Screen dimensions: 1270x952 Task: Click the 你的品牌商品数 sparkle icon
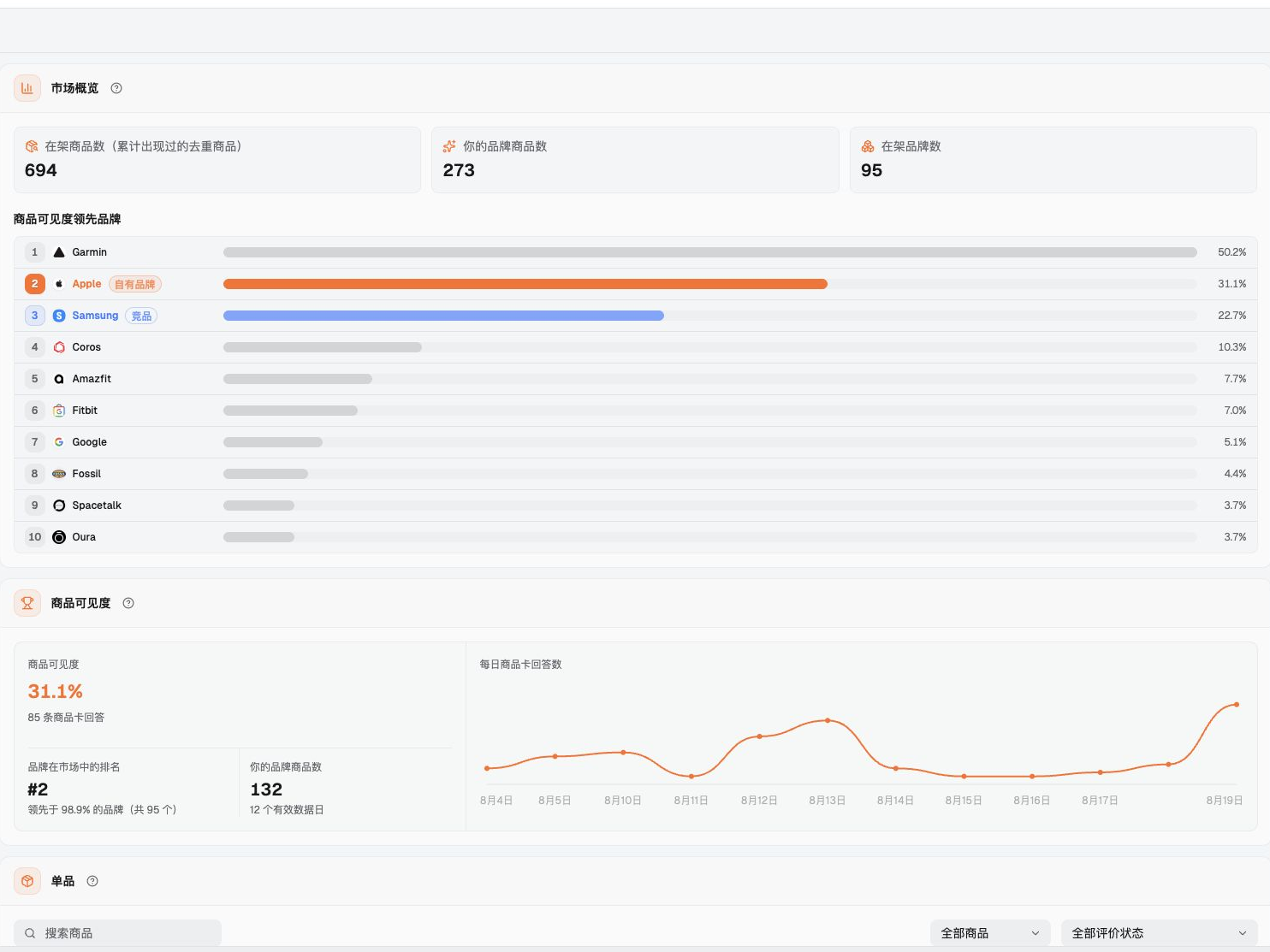pos(449,146)
